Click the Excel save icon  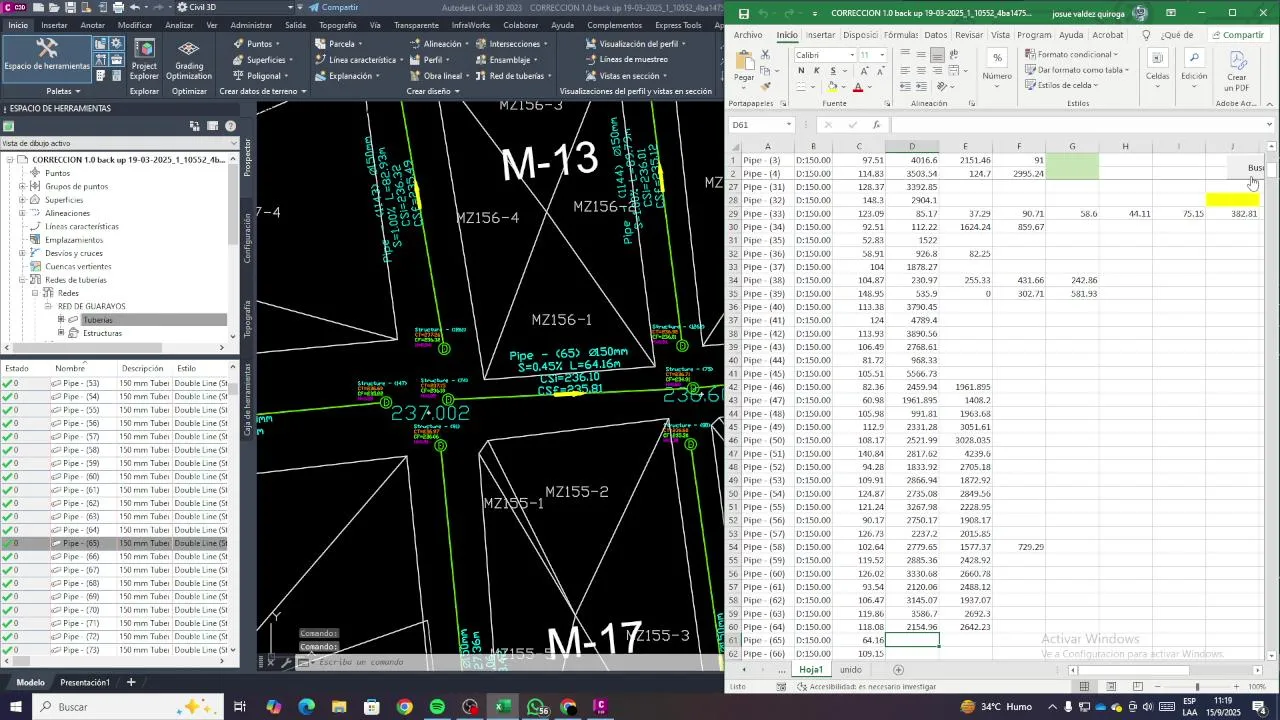click(743, 14)
